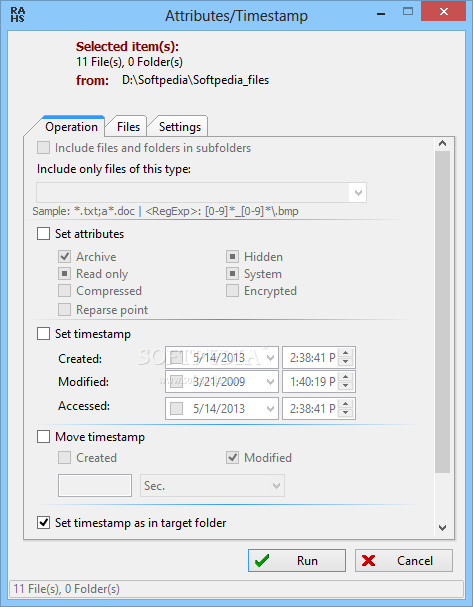Open the Files tab

(x=128, y=127)
